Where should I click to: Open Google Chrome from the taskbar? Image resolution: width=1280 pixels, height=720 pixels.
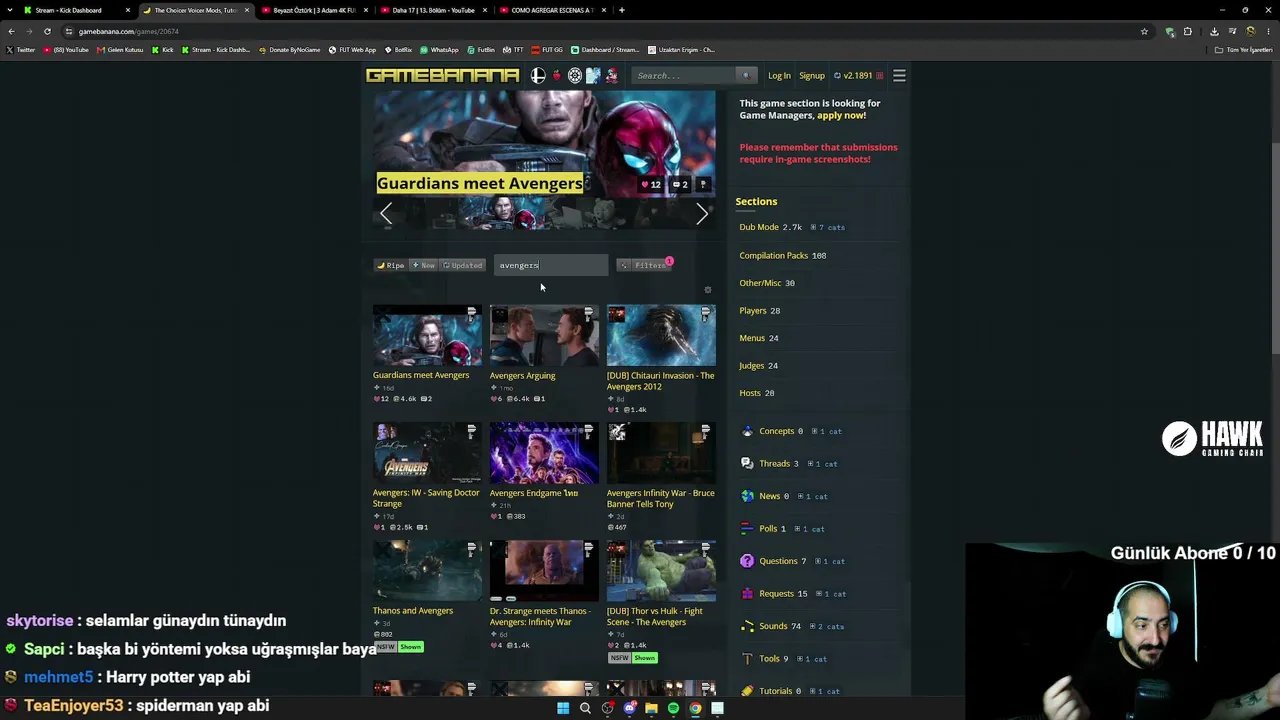click(x=695, y=708)
